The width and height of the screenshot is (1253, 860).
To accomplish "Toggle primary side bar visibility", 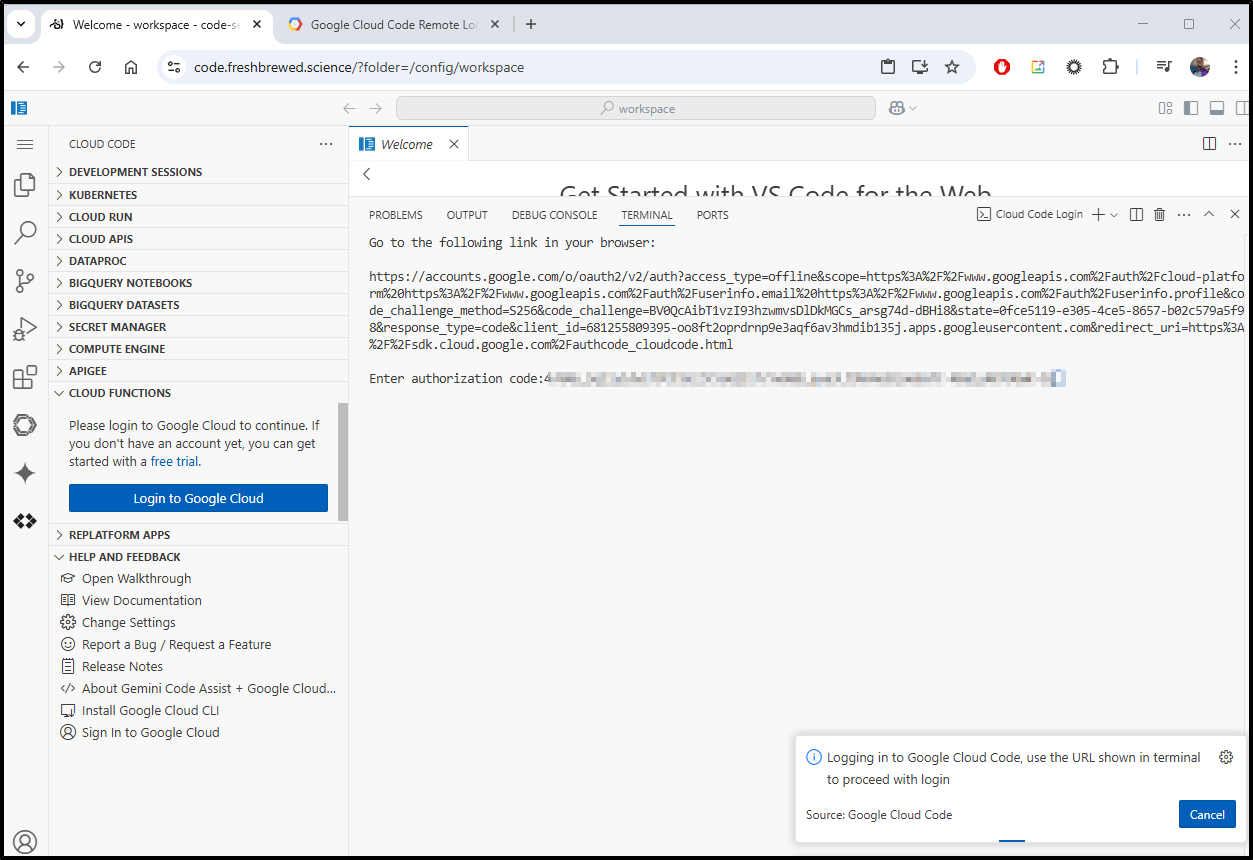I will 1190,108.
